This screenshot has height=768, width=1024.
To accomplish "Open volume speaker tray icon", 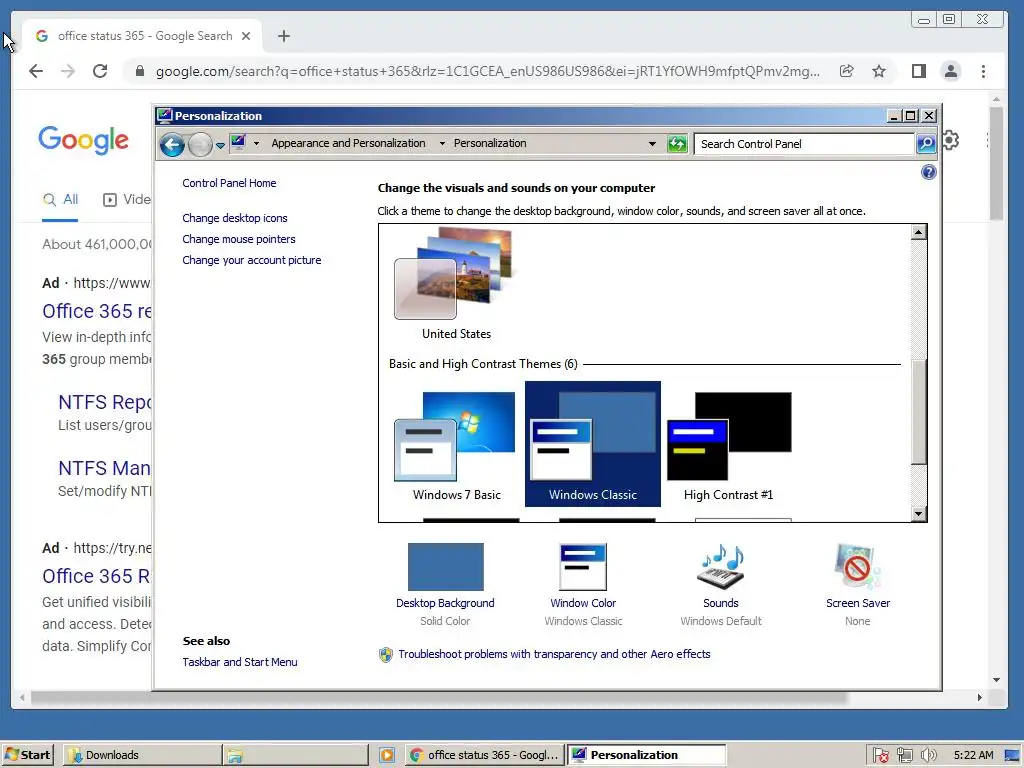I will 929,756.
